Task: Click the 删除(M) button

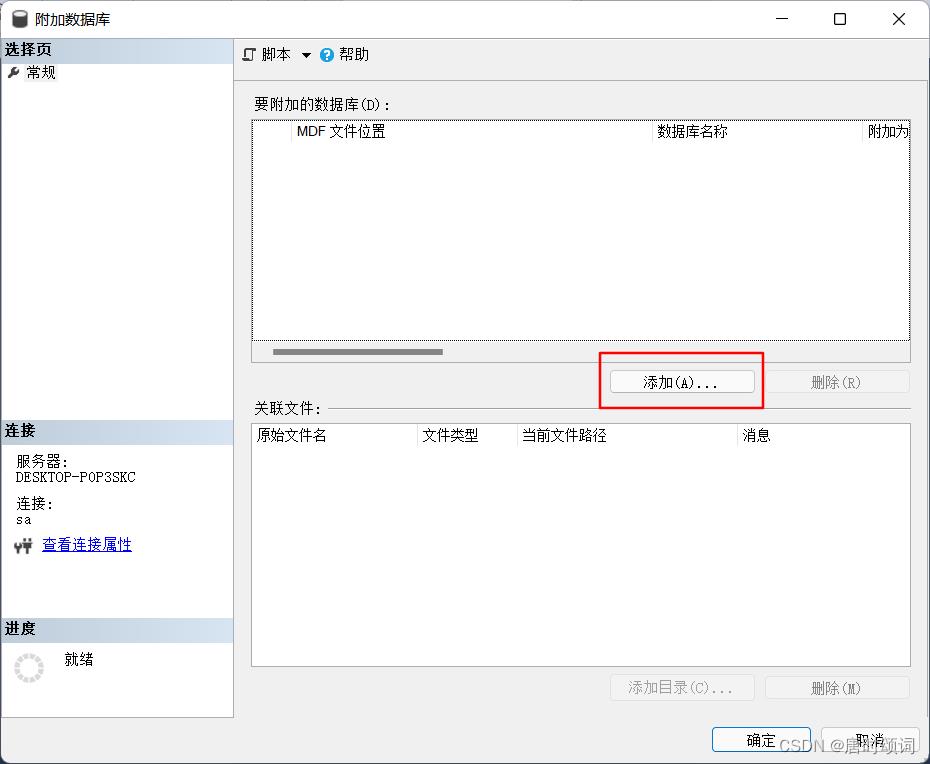Action: (x=837, y=687)
